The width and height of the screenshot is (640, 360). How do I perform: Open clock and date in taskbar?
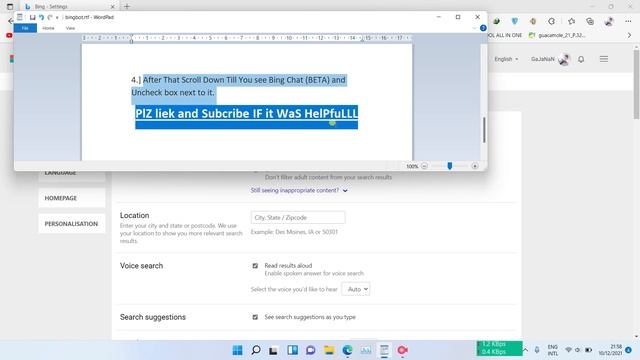[x=611, y=350]
